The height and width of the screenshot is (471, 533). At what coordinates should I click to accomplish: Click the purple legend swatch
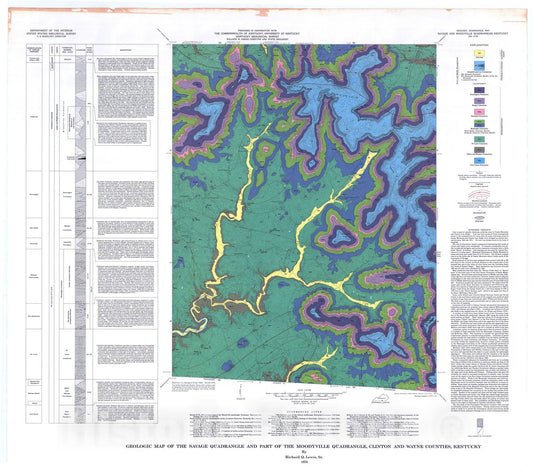(479, 101)
